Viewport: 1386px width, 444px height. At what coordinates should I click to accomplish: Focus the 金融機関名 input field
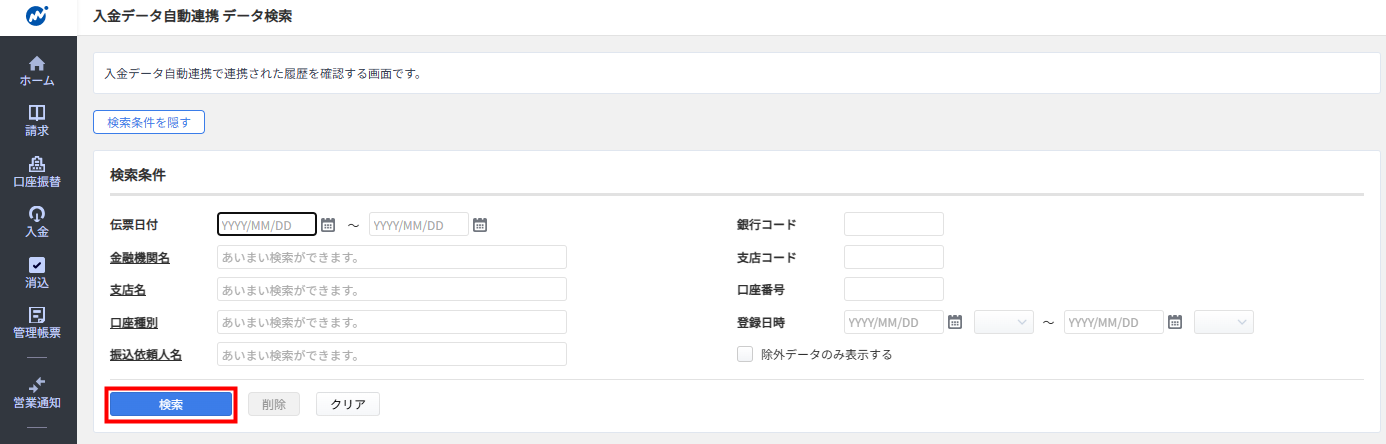392,257
